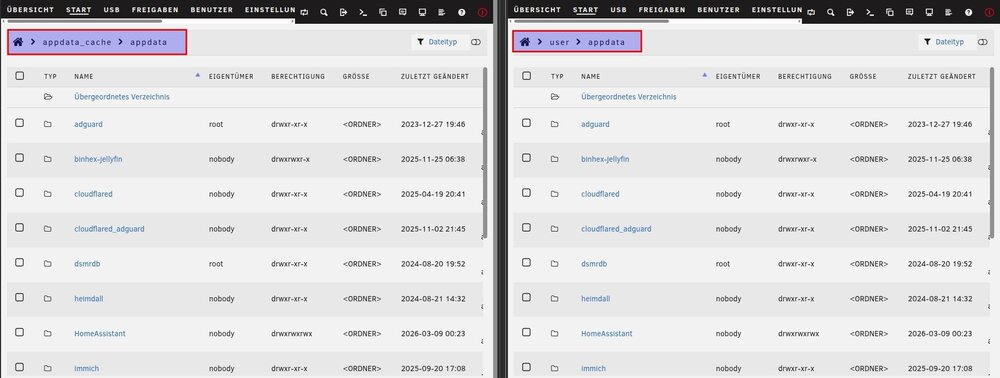Click the logout icon in right pane header
1000x378 pixels.
pos(850,12)
